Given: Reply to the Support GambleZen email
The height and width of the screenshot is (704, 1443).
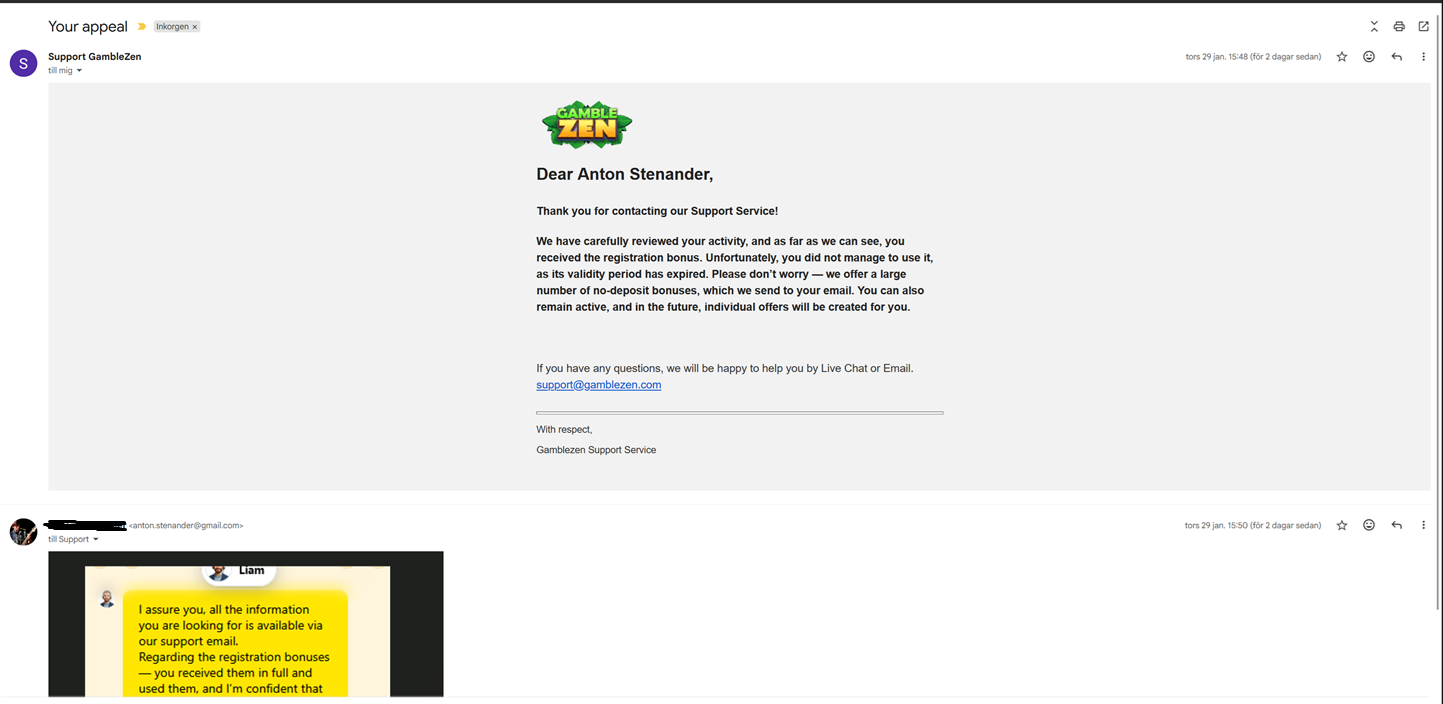Looking at the screenshot, I should [1397, 57].
